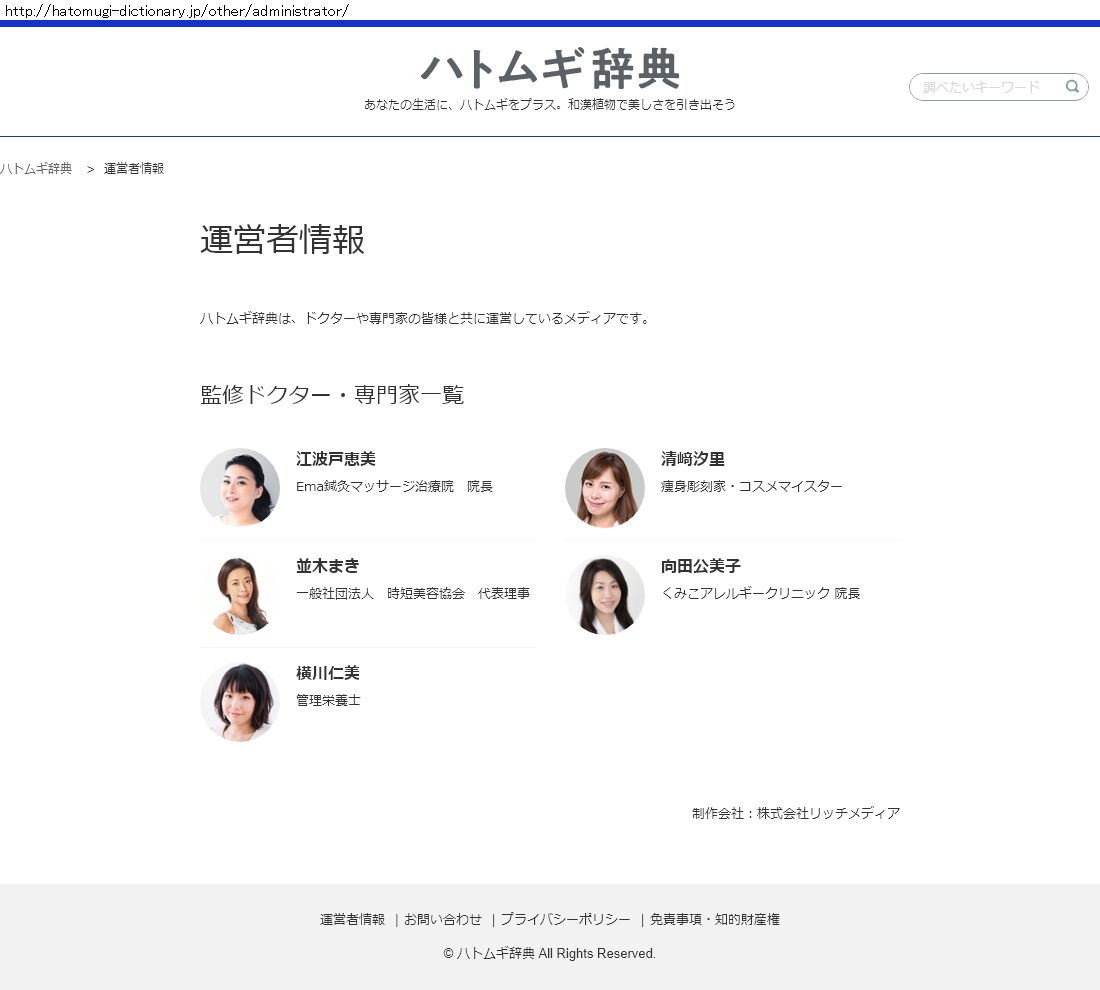Viewport: 1100px width, 990px height.
Task: Open 向田公美子 profile photo
Action: tap(605, 595)
